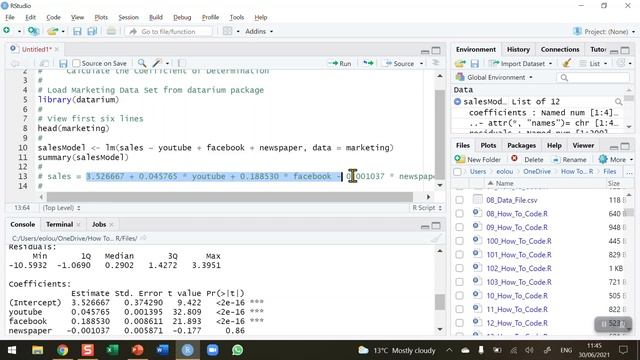This screenshot has height=360, width=640.
Task: Check the box for 101_How_To_Code.R
Action: point(460,255)
